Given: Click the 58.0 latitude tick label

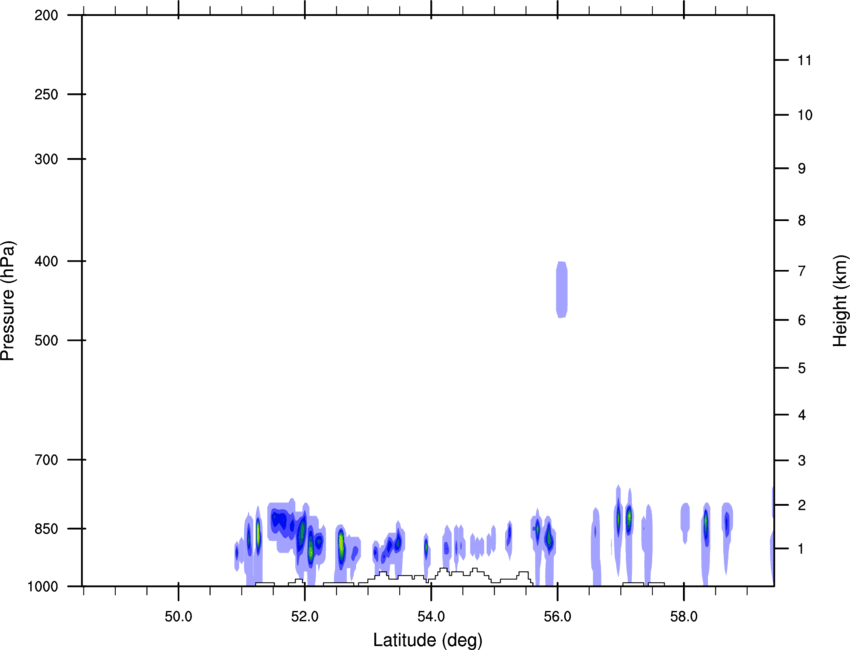Looking at the screenshot, I should (684, 617).
